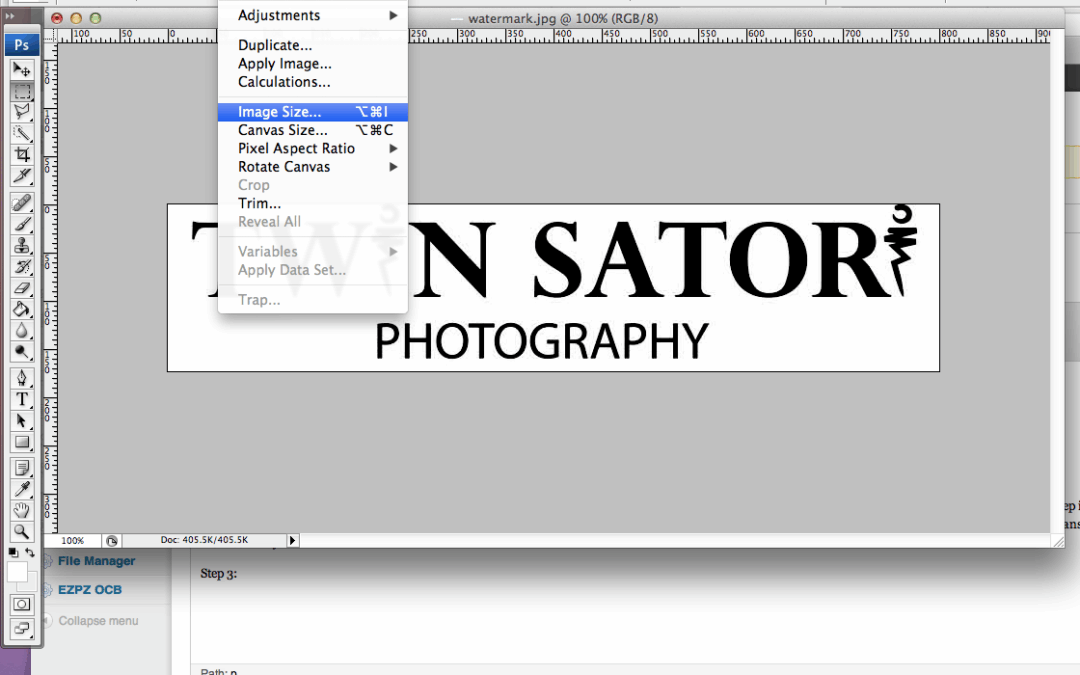Open the Rotate Canvas submenu
Image resolution: width=1080 pixels, height=675 pixels.
point(313,167)
